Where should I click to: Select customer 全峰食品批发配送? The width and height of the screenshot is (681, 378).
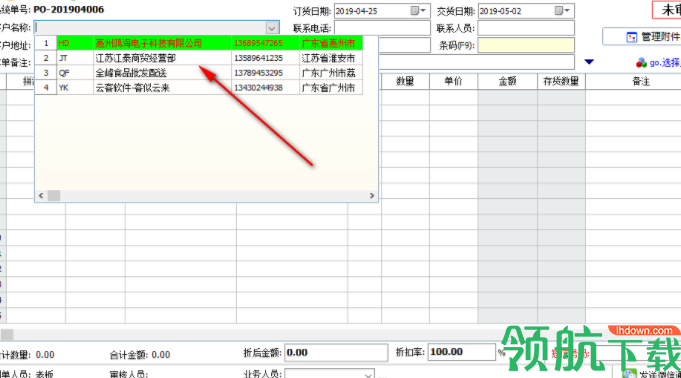[162, 73]
